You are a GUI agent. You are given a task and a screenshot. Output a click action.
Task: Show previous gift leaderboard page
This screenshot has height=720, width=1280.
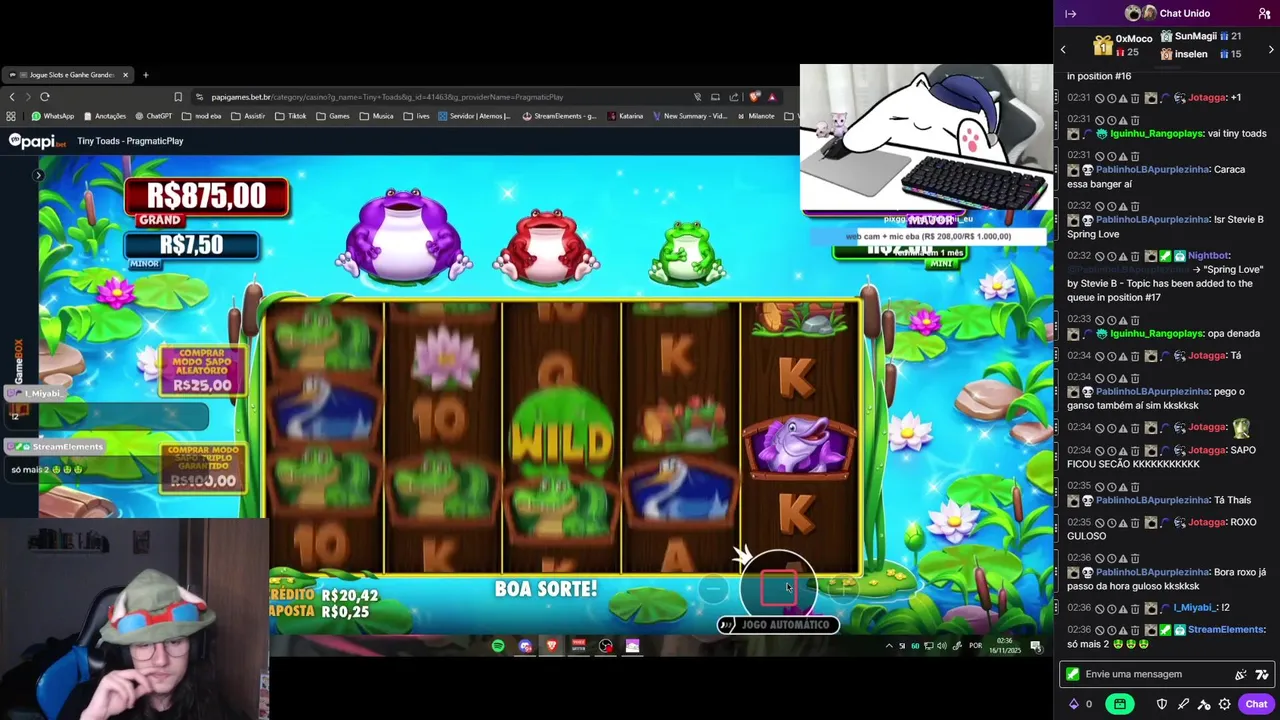tap(1063, 49)
